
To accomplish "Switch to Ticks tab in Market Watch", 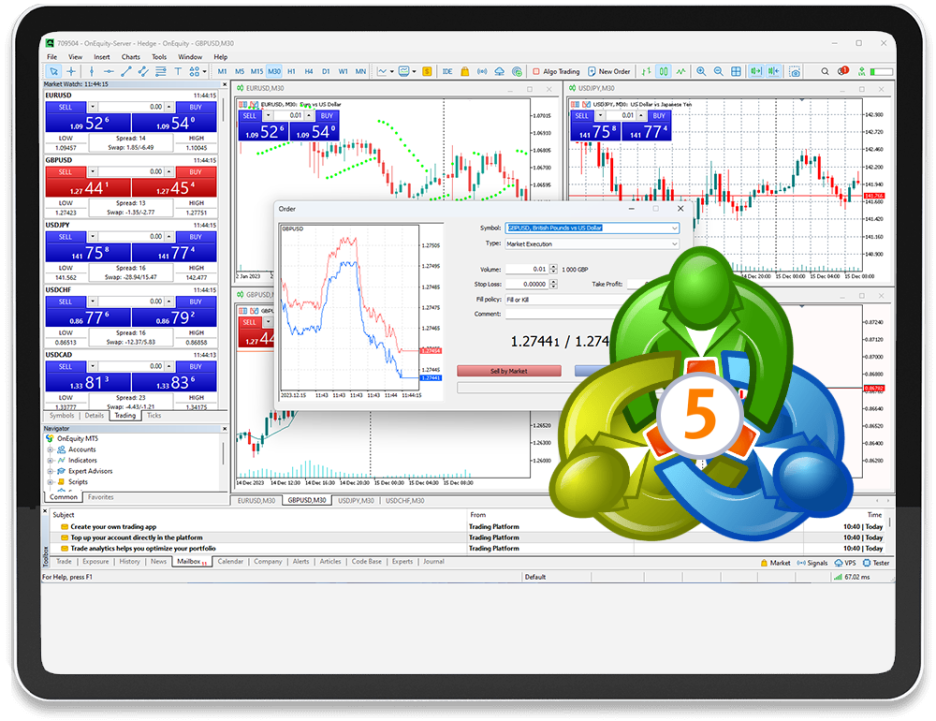I will coord(154,416).
